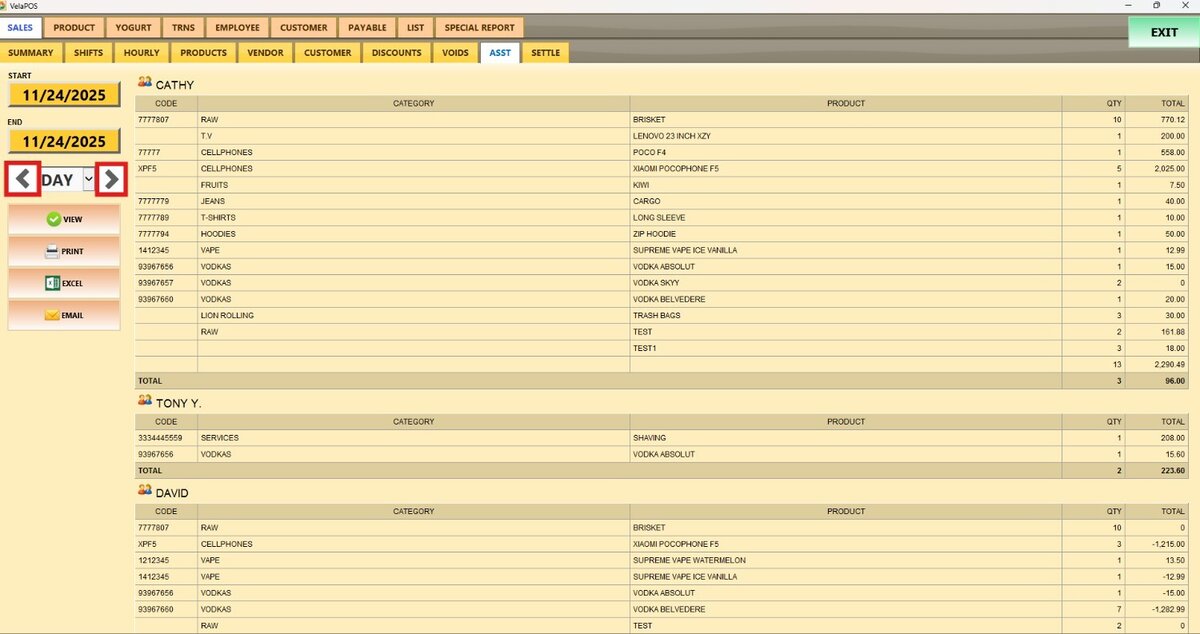
Task: Open the DAY period dropdown
Action: click(89, 180)
